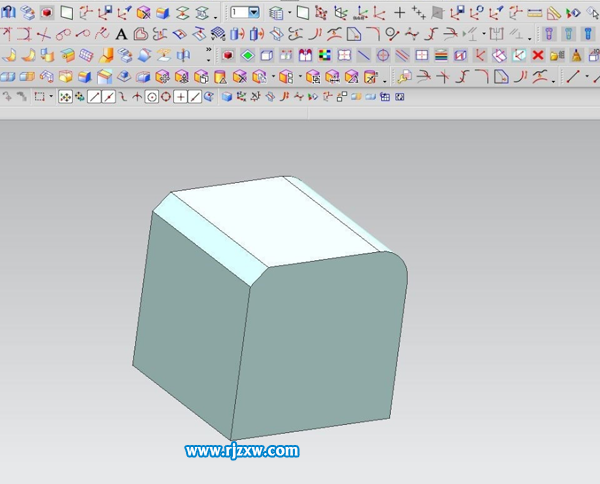
Task: Click the heart-shaped offset curve icon
Action: 140,34
